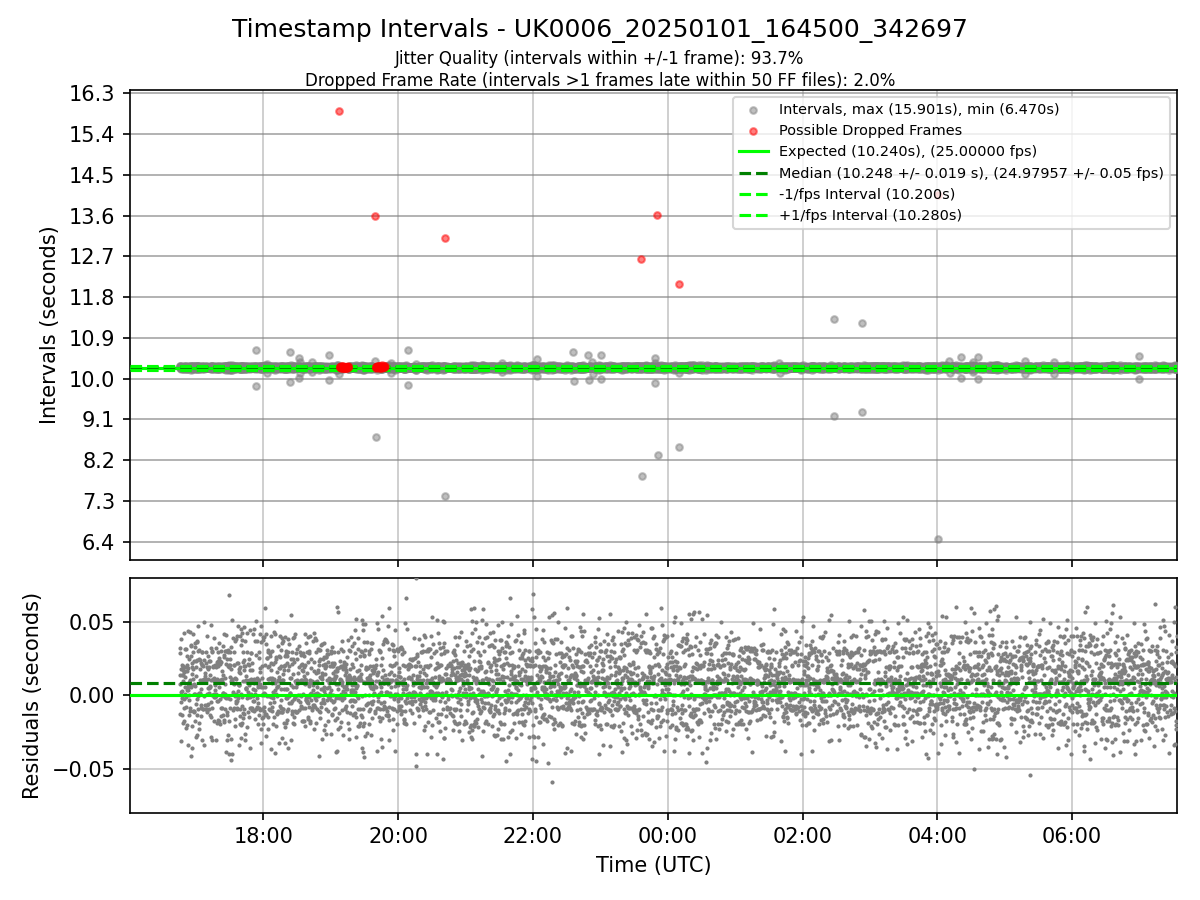Click the 02:00 time tick label

coord(803,834)
